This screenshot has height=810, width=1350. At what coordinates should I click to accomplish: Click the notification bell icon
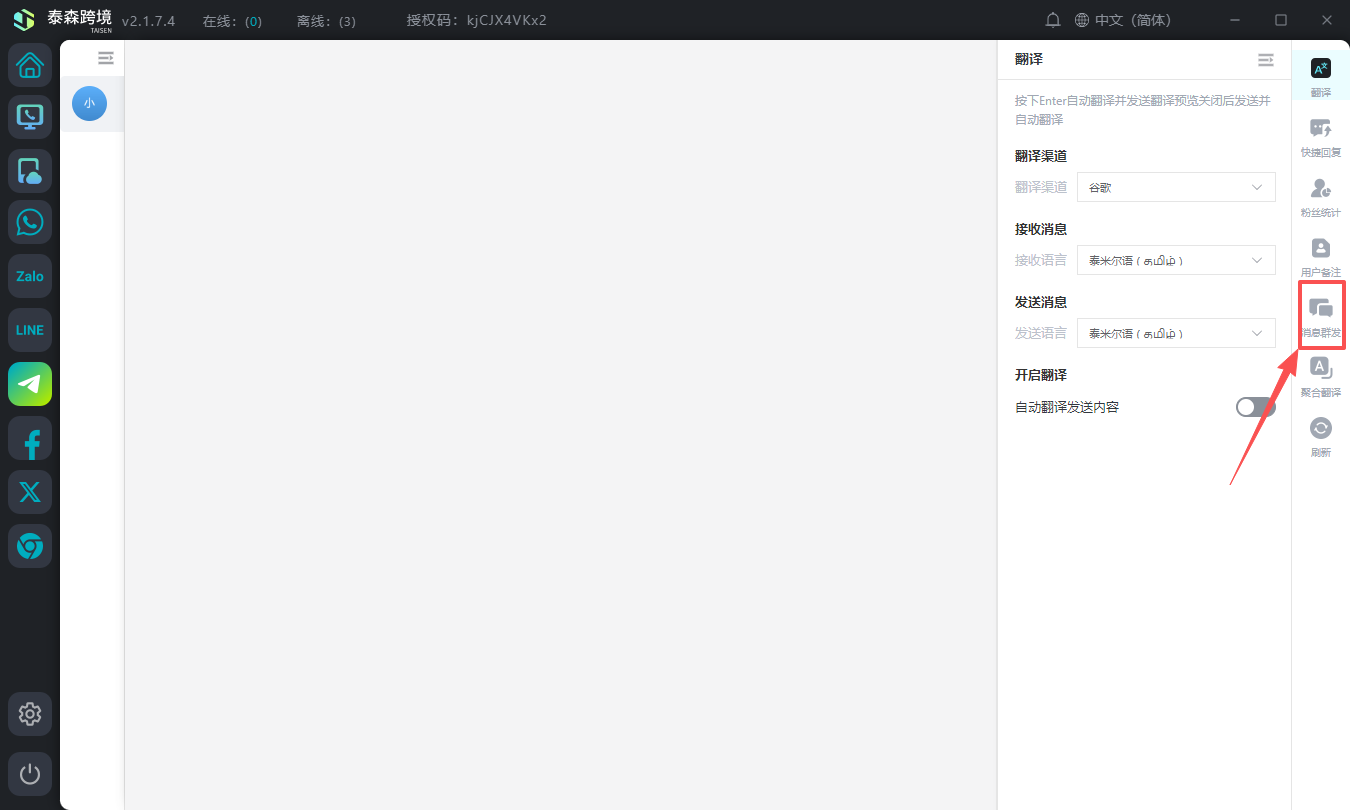point(1053,20)
